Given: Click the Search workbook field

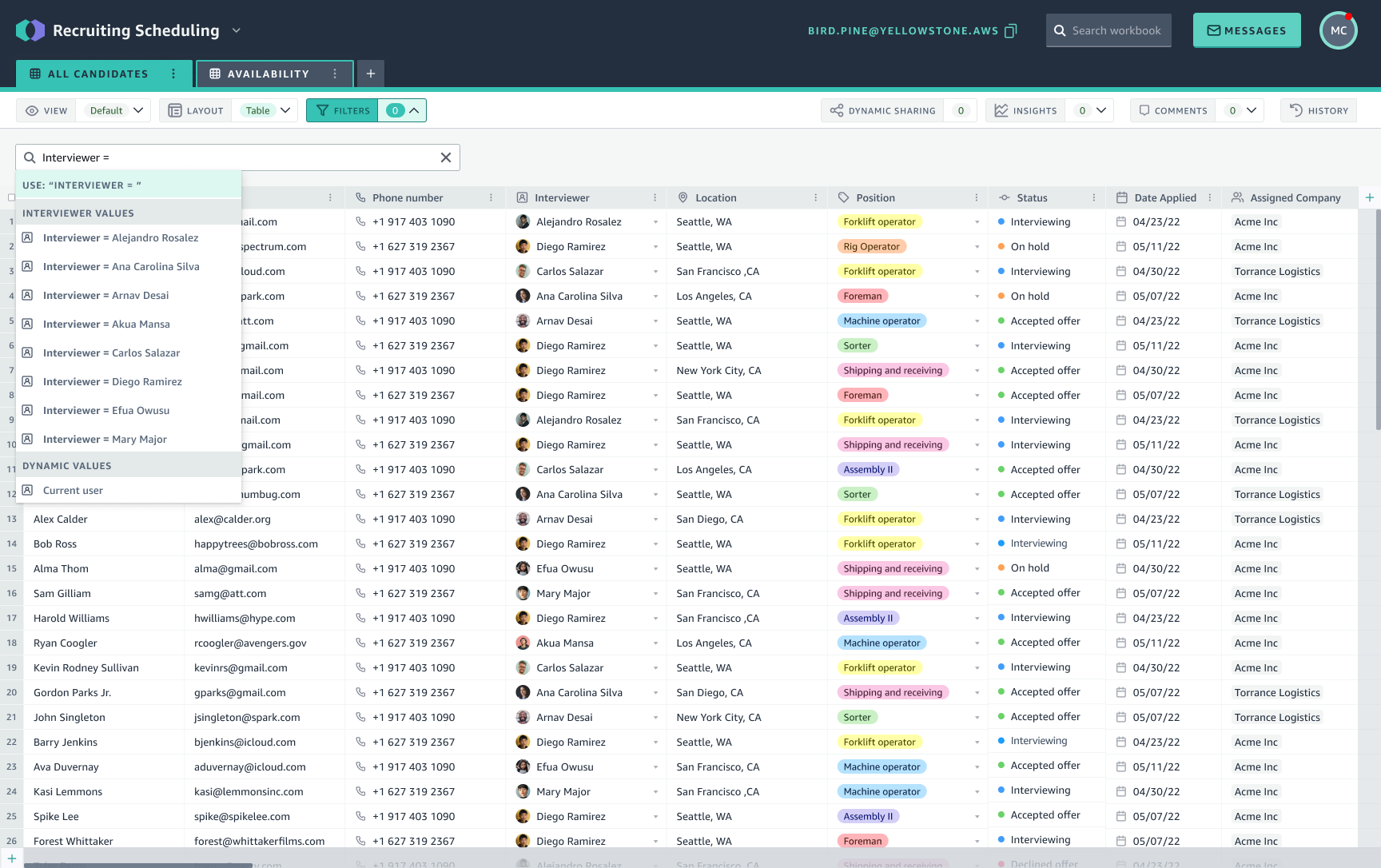Looking at the screenshot, I should 1108,31.
